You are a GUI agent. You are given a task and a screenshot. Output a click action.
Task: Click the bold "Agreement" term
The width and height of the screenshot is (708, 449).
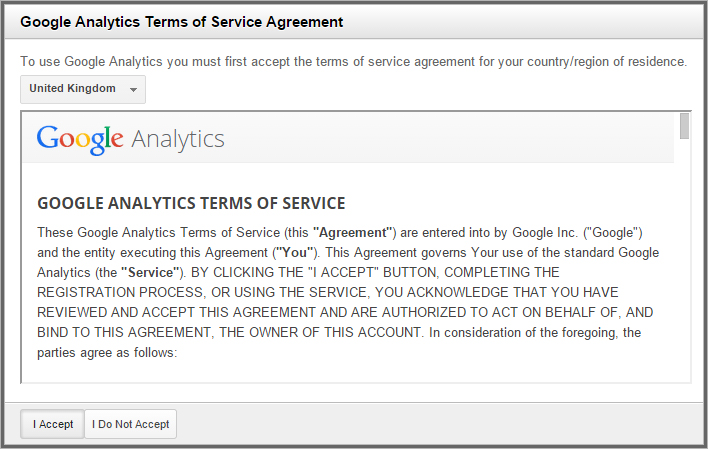tap(354, 232)
